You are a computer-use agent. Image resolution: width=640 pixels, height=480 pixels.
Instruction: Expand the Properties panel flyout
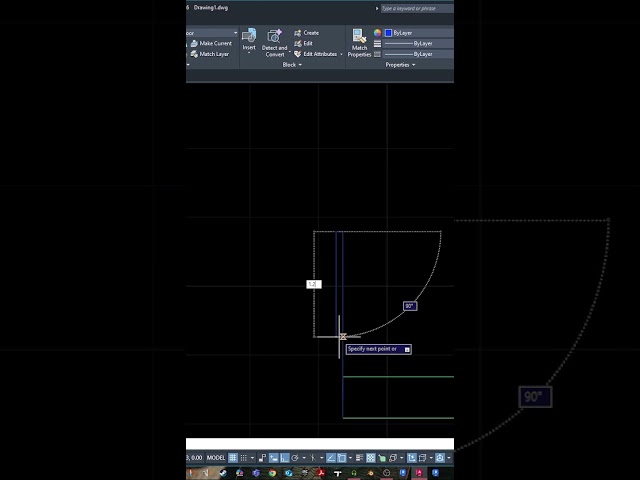[400, 65]
